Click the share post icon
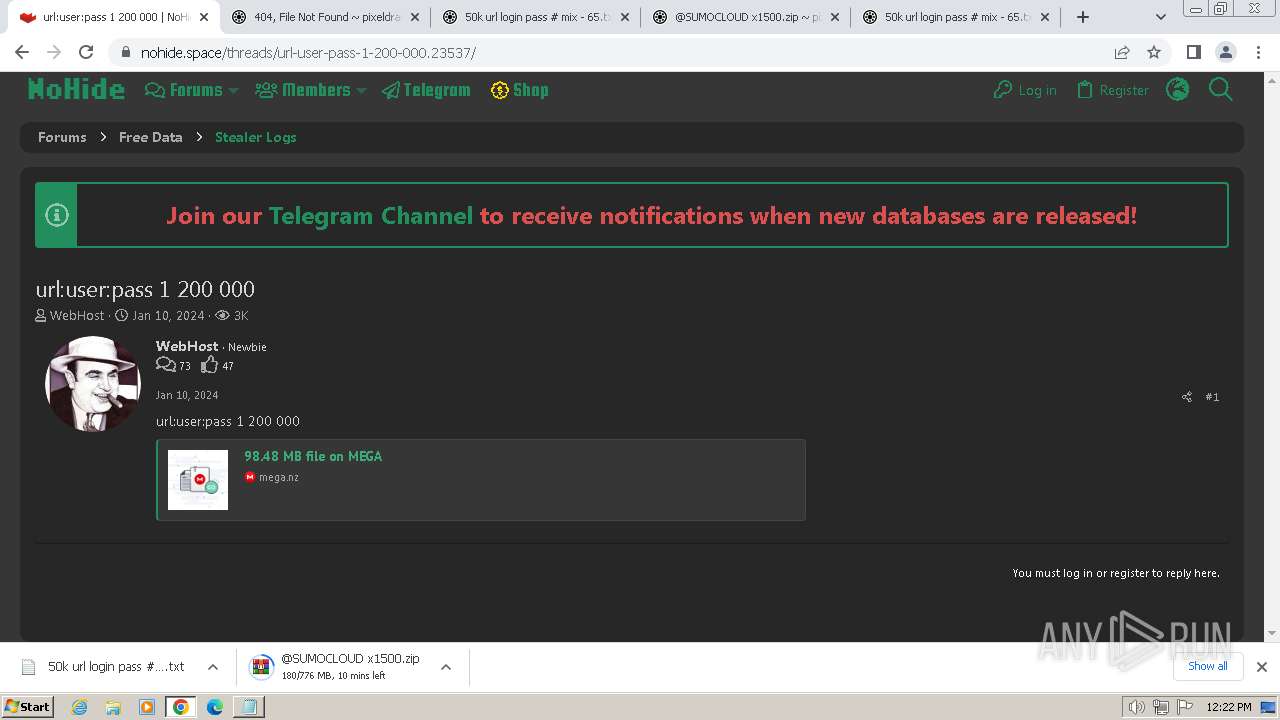The image size is (1280, 720). [x=1187, y=397]
